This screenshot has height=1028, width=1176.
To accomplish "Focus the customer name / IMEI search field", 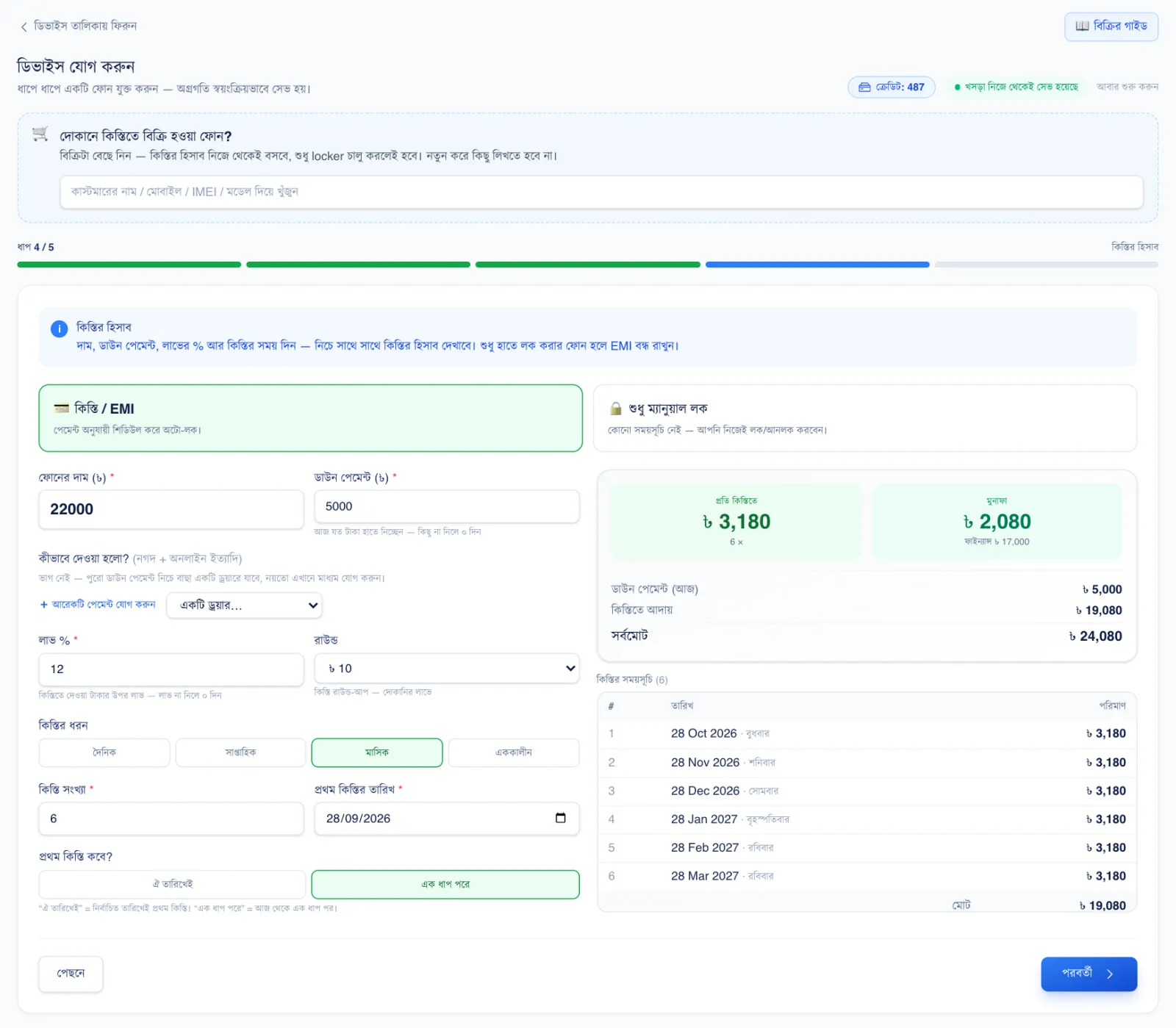I will coord(601,192).
